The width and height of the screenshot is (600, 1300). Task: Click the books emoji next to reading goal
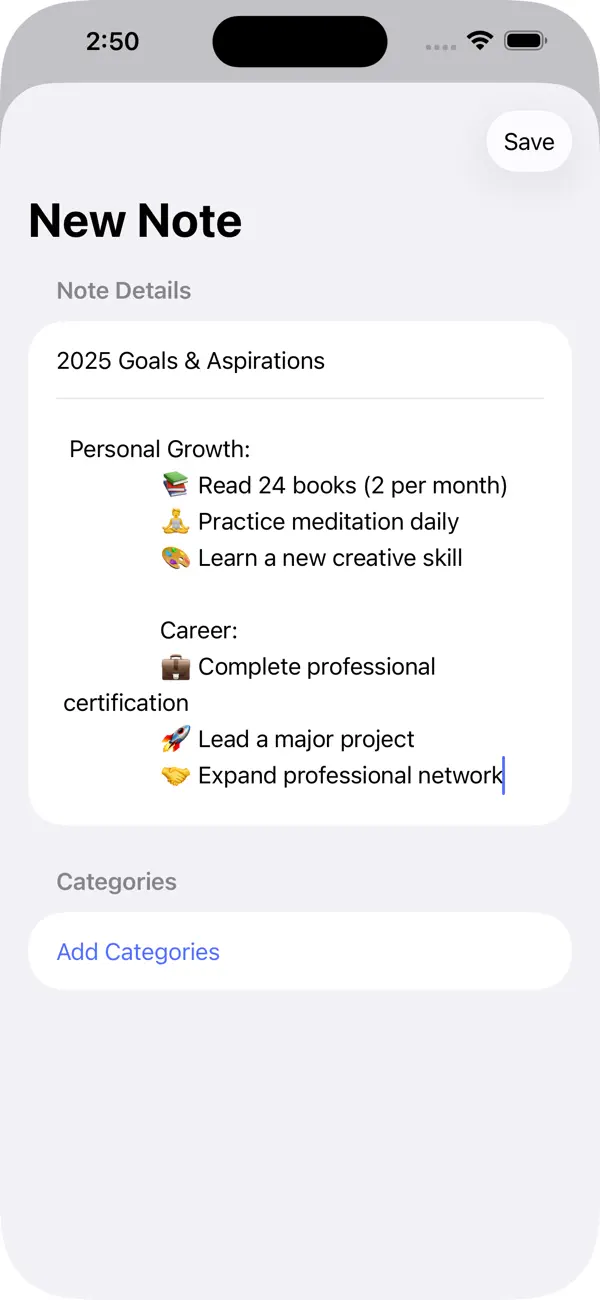[x=175, y=485]
